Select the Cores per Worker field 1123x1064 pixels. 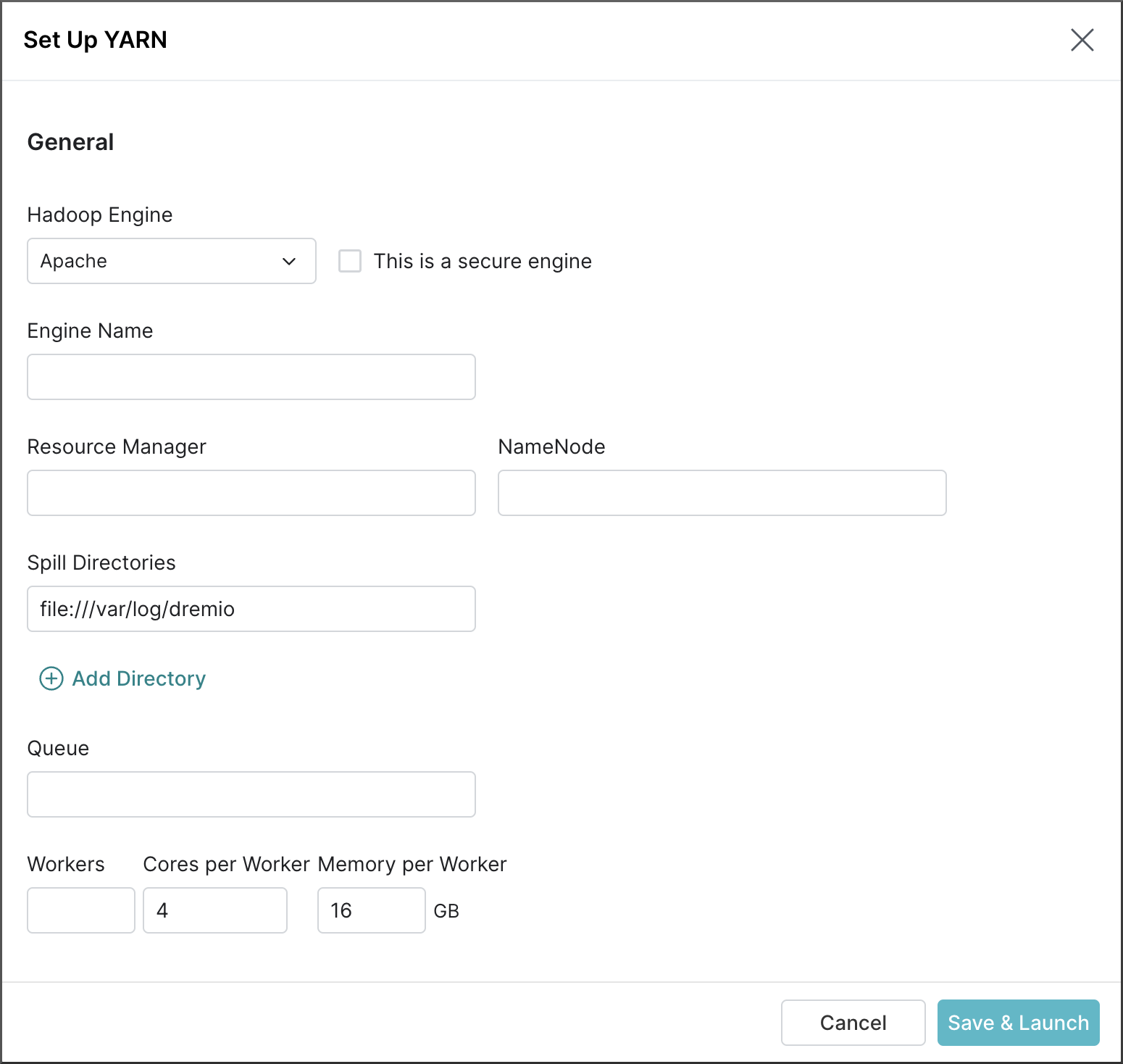point(215,910)
